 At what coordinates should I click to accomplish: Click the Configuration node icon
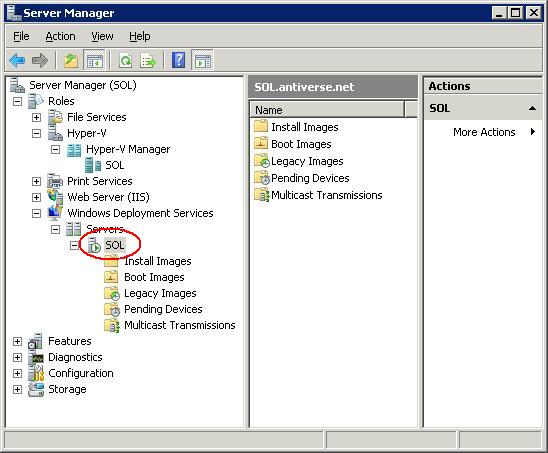36,373
